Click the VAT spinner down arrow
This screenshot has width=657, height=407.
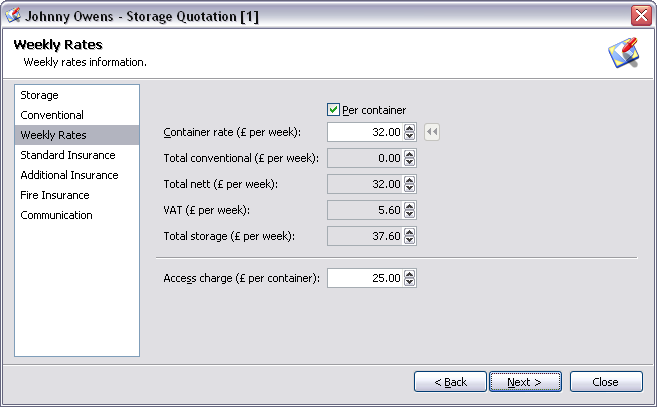tap(409, 214)
